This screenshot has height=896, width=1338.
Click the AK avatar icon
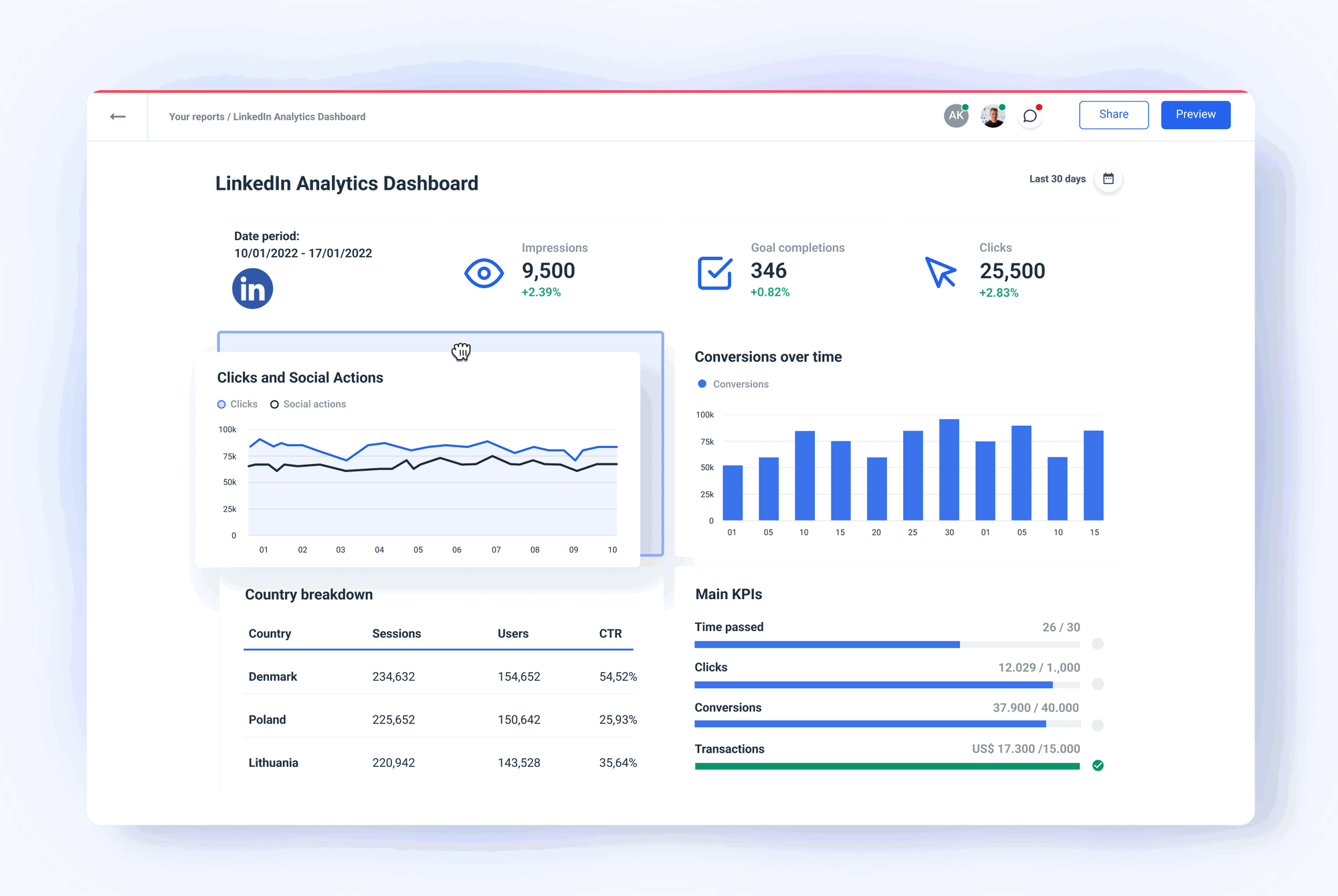pos(956,115)
